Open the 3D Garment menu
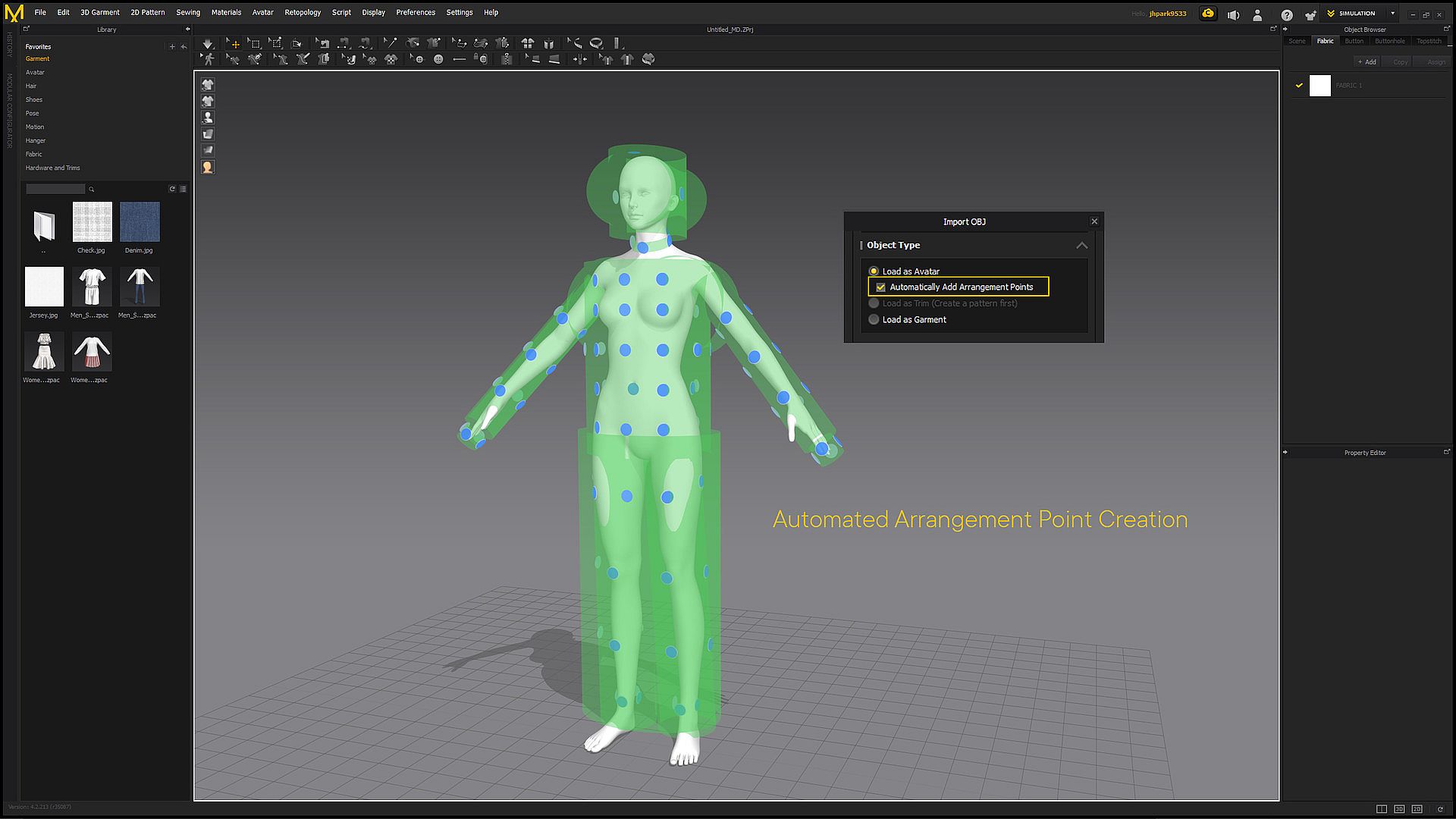 tap(99, 12)
